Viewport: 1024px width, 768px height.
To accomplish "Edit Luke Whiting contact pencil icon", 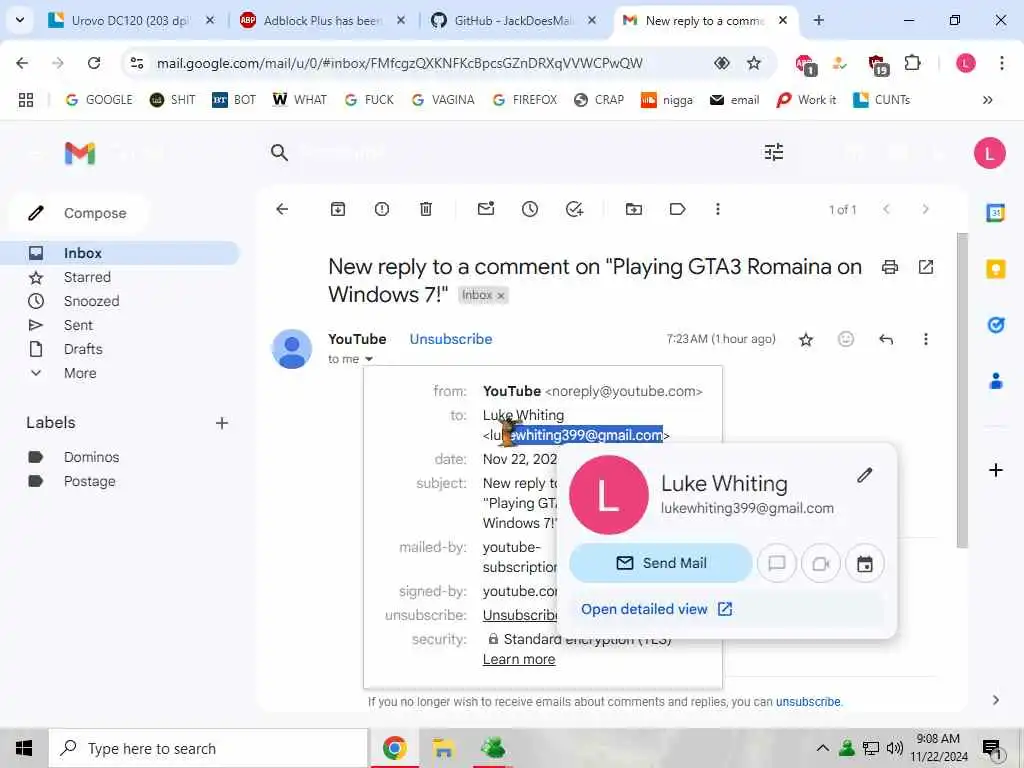I will 865,475.
